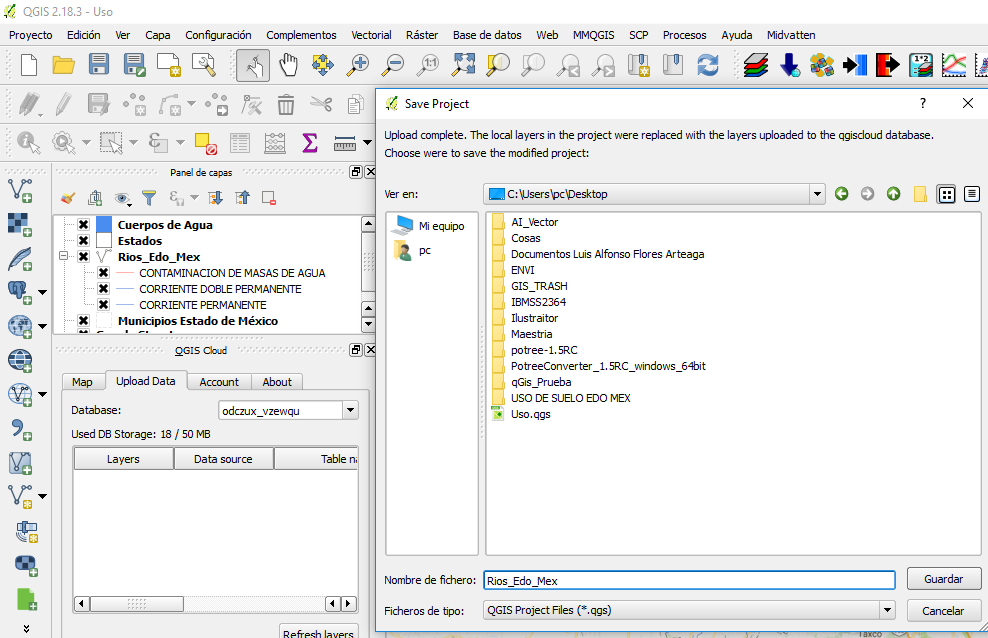The width and height of the screenshot is (988, 638).
Task: Select Mi equipo in dialog sidebar
Action: point(428,225)
